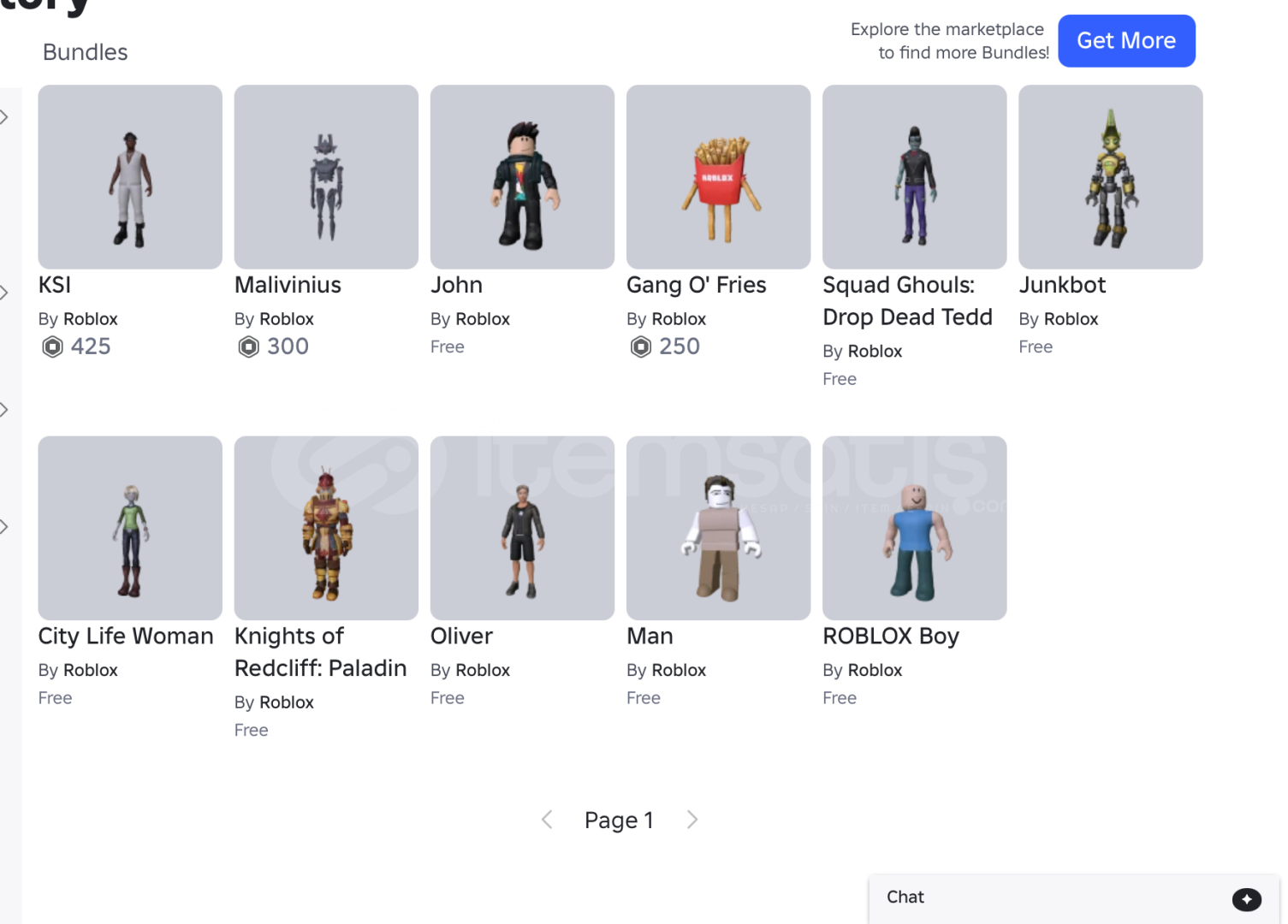Click the KSI title link
1288x924 pixels.
point(55,285)
